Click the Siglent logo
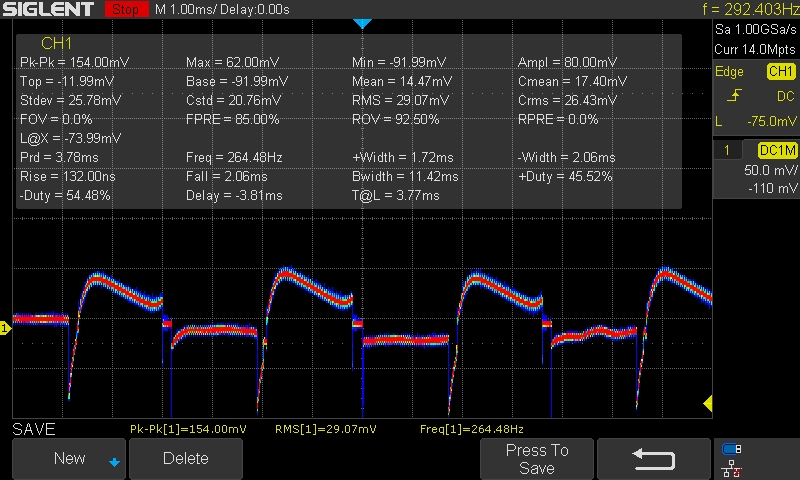This screenshot has height=480, width=800. coord(48,9)
